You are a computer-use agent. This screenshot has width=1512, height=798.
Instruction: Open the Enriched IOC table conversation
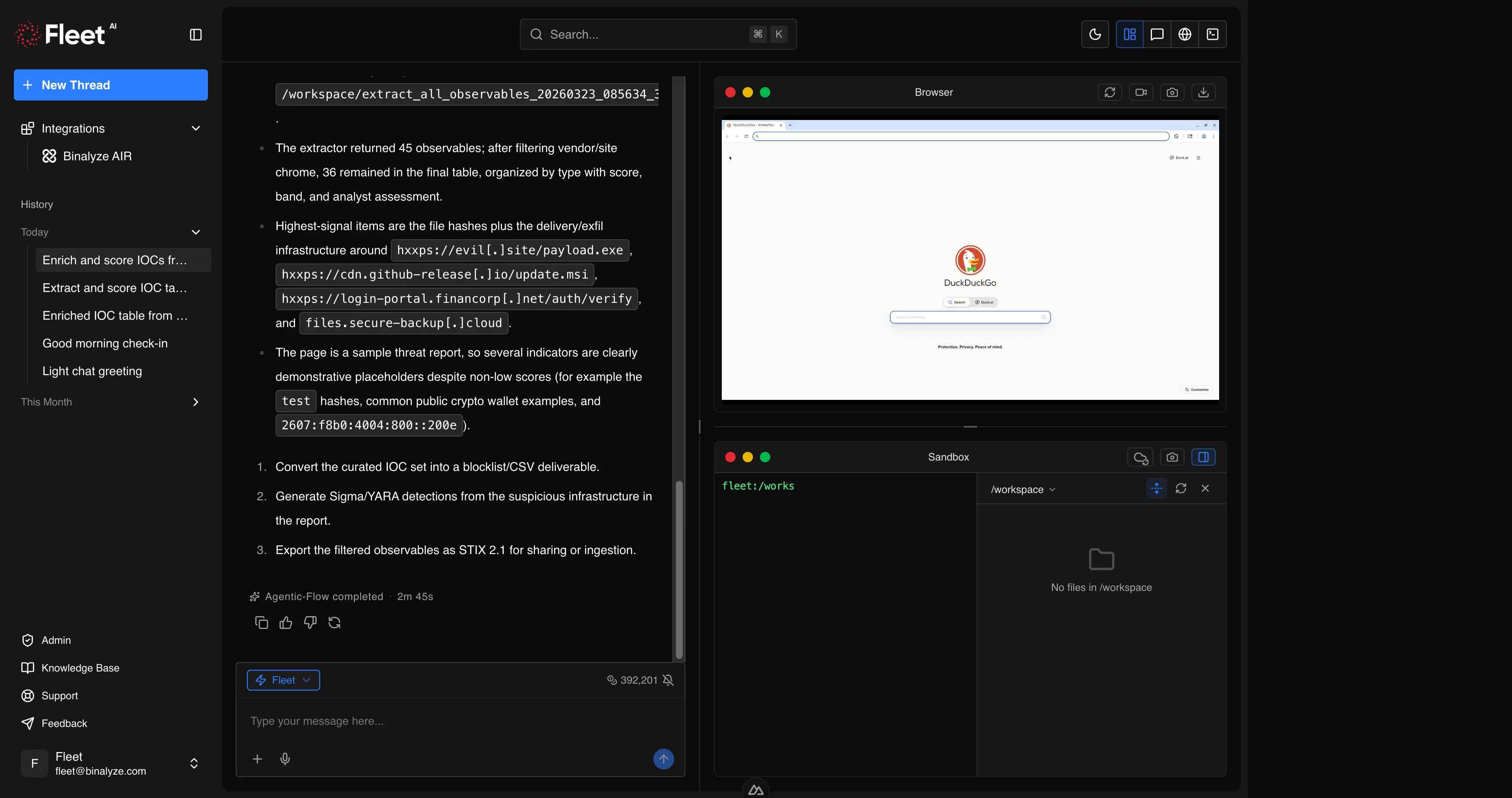click(x=115, y=316)
